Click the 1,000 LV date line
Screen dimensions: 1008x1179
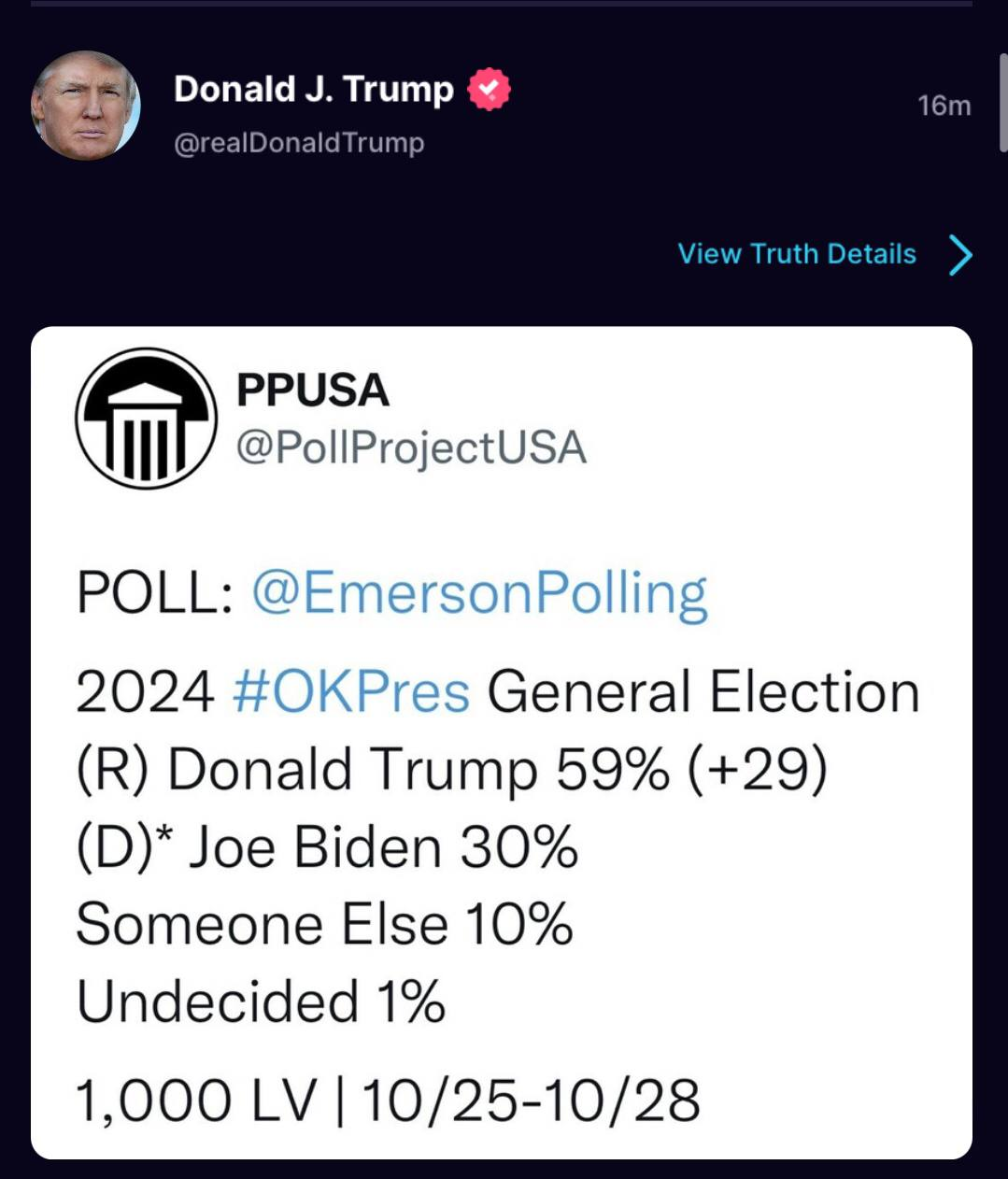pyautogui.click(x=387, y=1100)
